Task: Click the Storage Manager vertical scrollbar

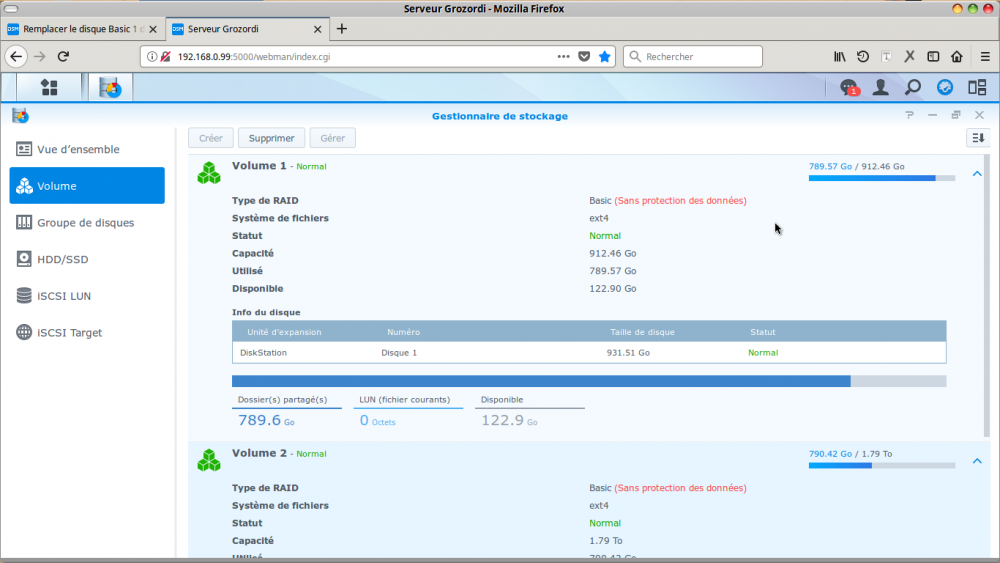Action: coord(987,296)
